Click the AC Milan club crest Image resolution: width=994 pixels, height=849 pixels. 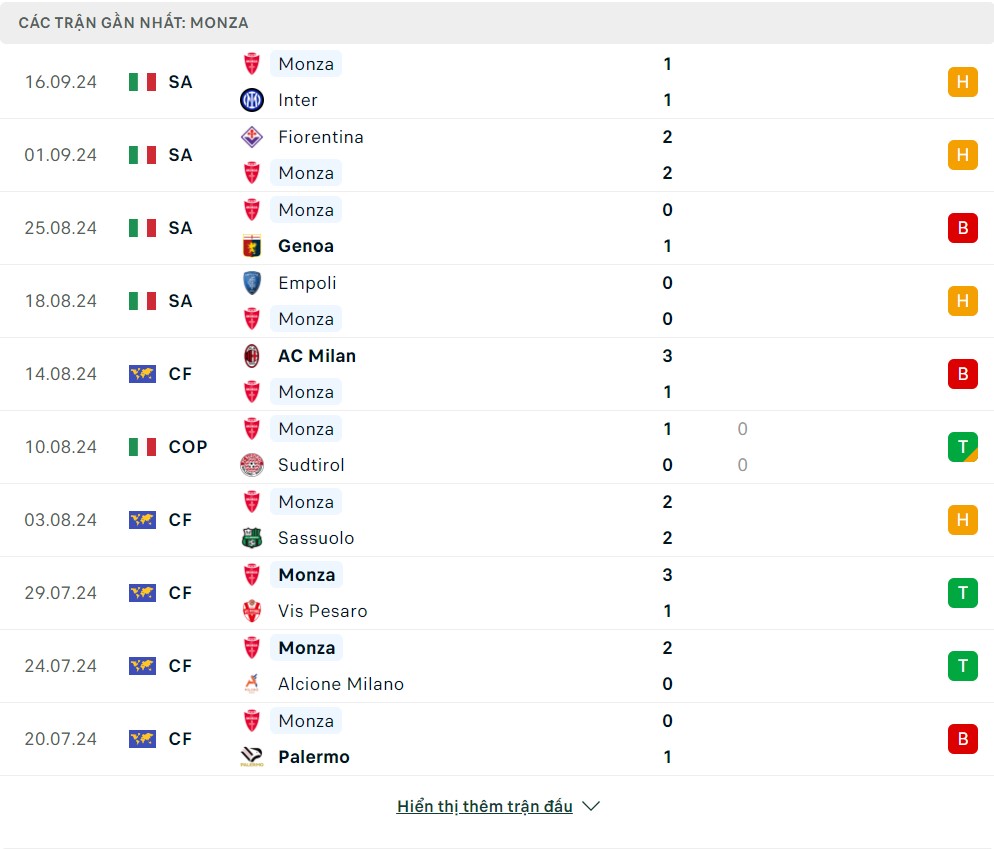tap(252, 356)
